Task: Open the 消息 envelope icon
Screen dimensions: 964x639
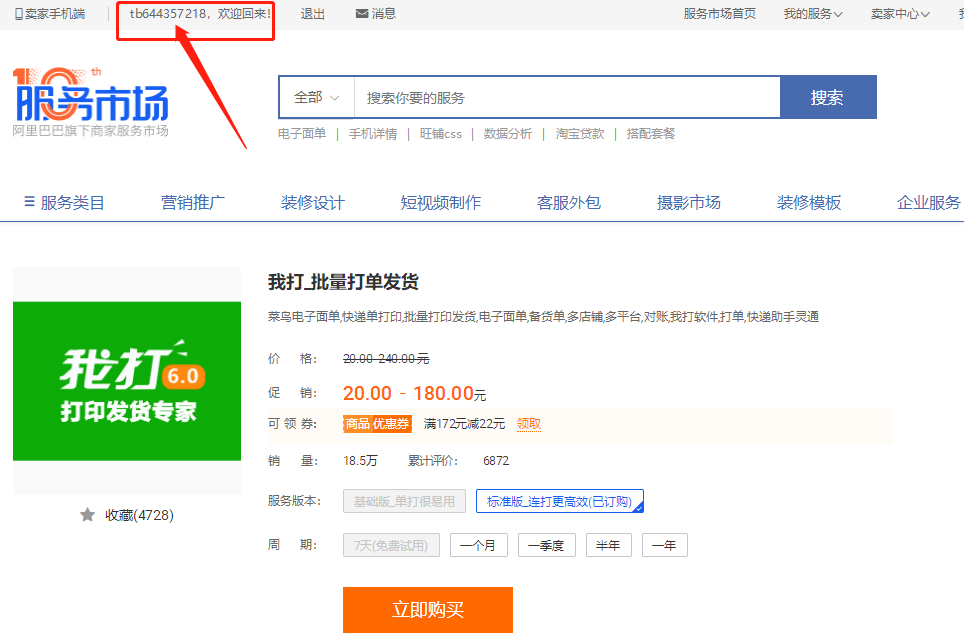Action: coord(361,13)
